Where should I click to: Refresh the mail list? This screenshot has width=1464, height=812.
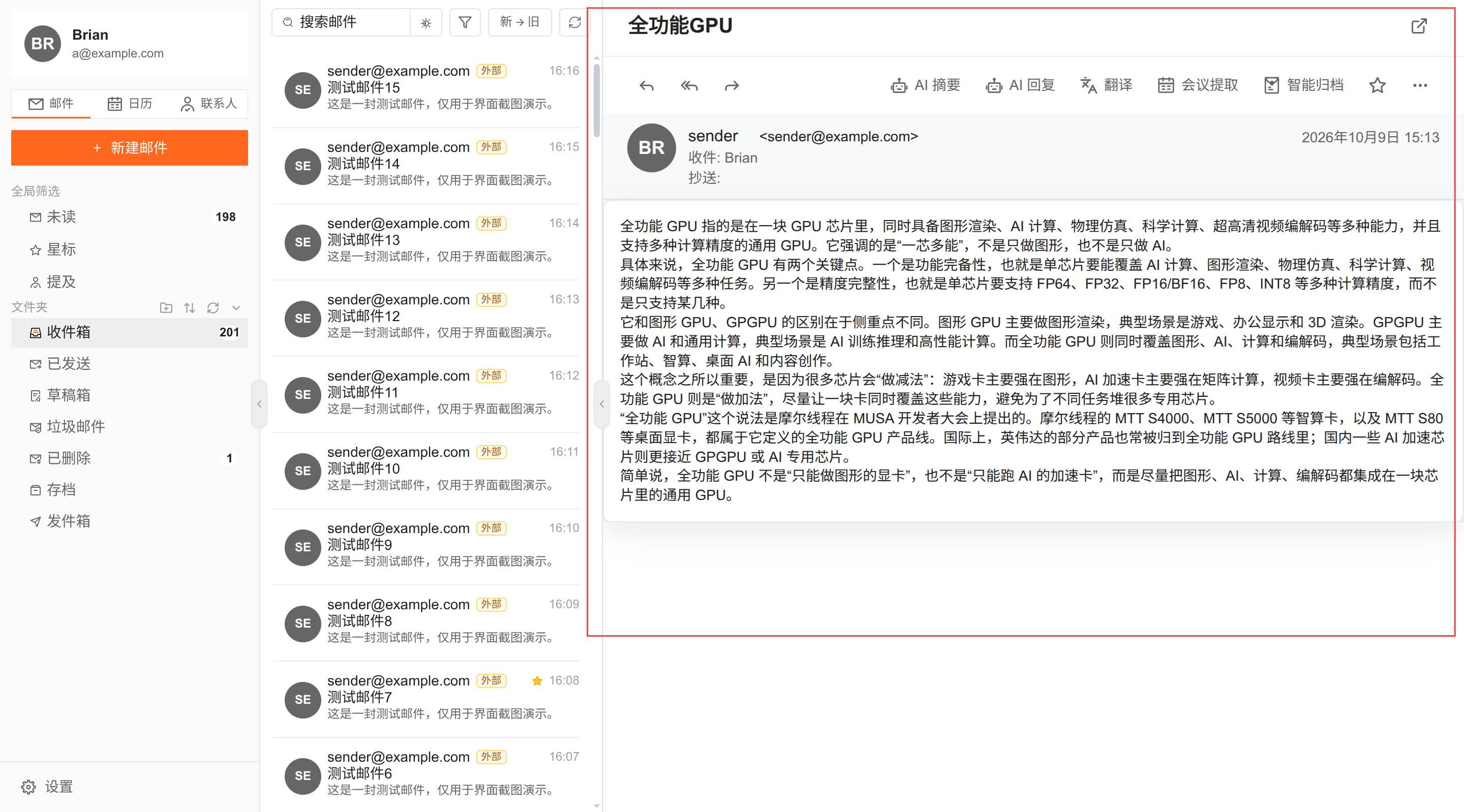pyautogui.click(x=574, y=22)
